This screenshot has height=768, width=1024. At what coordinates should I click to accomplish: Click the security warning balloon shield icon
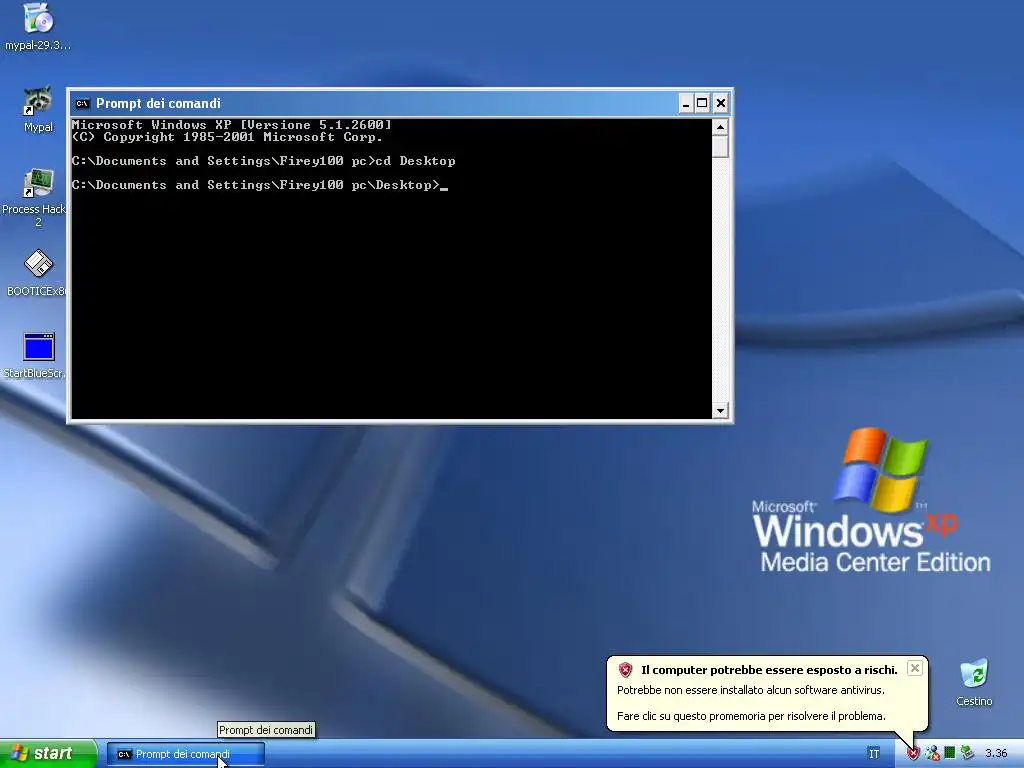(x=625, y=669)
